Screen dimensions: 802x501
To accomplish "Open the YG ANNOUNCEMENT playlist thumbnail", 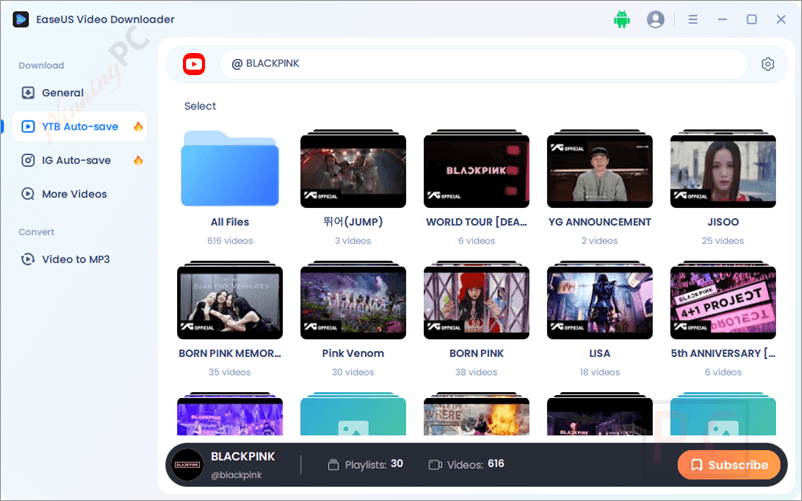I will [599, 169].
